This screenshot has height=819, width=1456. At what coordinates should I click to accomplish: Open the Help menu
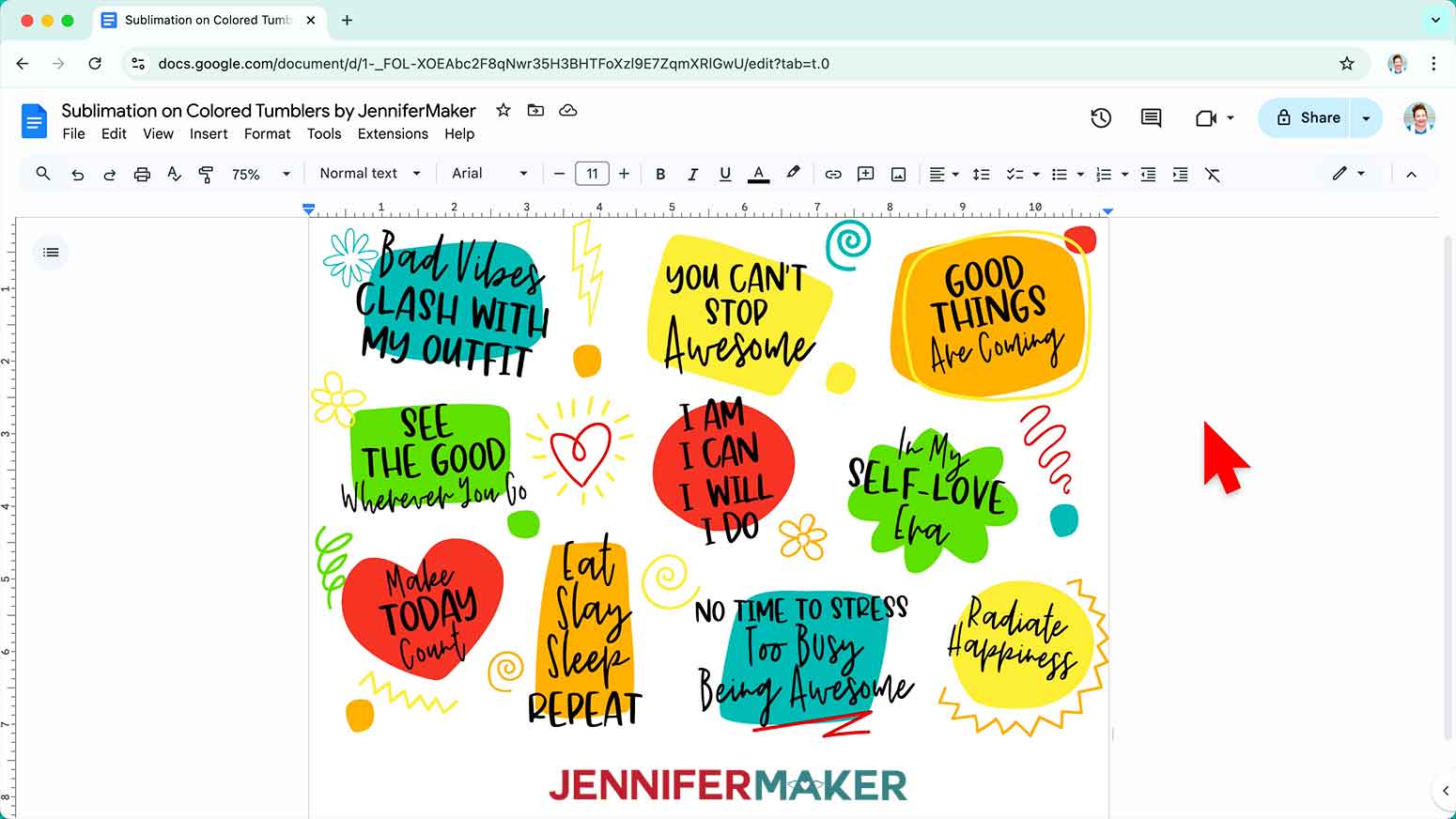459,133
